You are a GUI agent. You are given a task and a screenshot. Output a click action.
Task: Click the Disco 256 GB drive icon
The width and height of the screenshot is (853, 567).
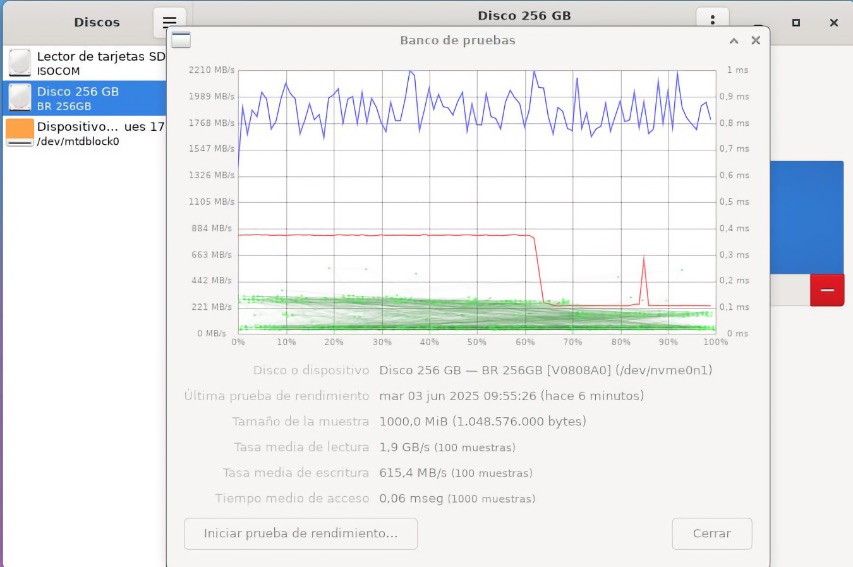[x=20, y=98]
